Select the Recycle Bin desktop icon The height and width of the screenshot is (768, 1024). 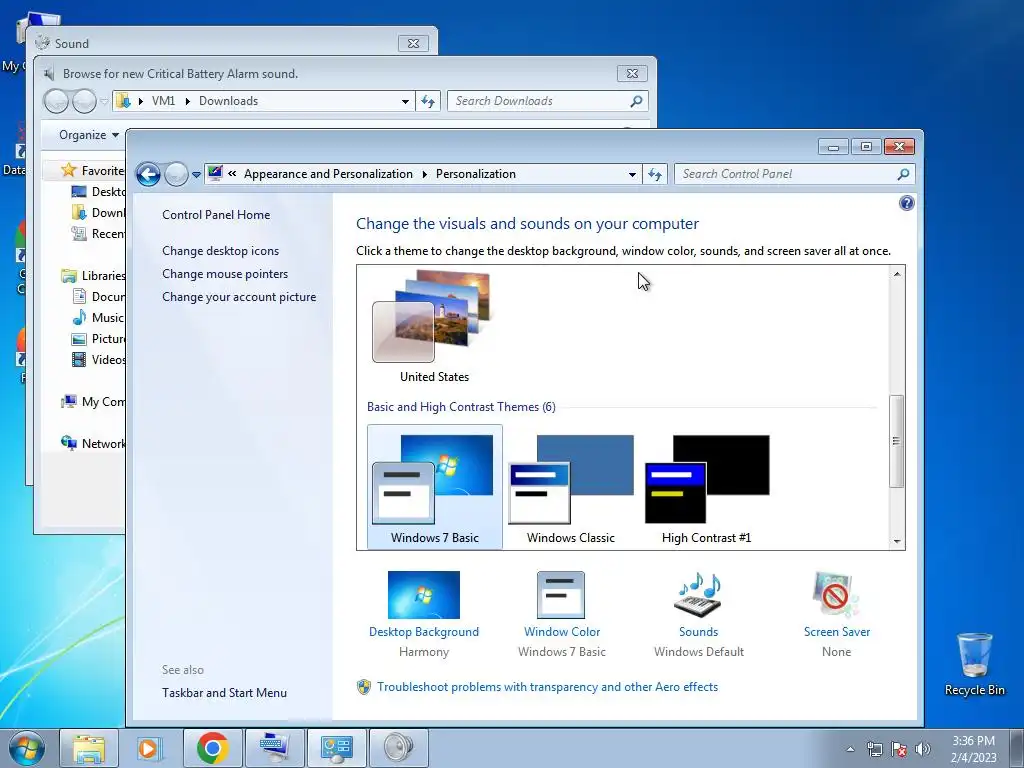(974, 664)
